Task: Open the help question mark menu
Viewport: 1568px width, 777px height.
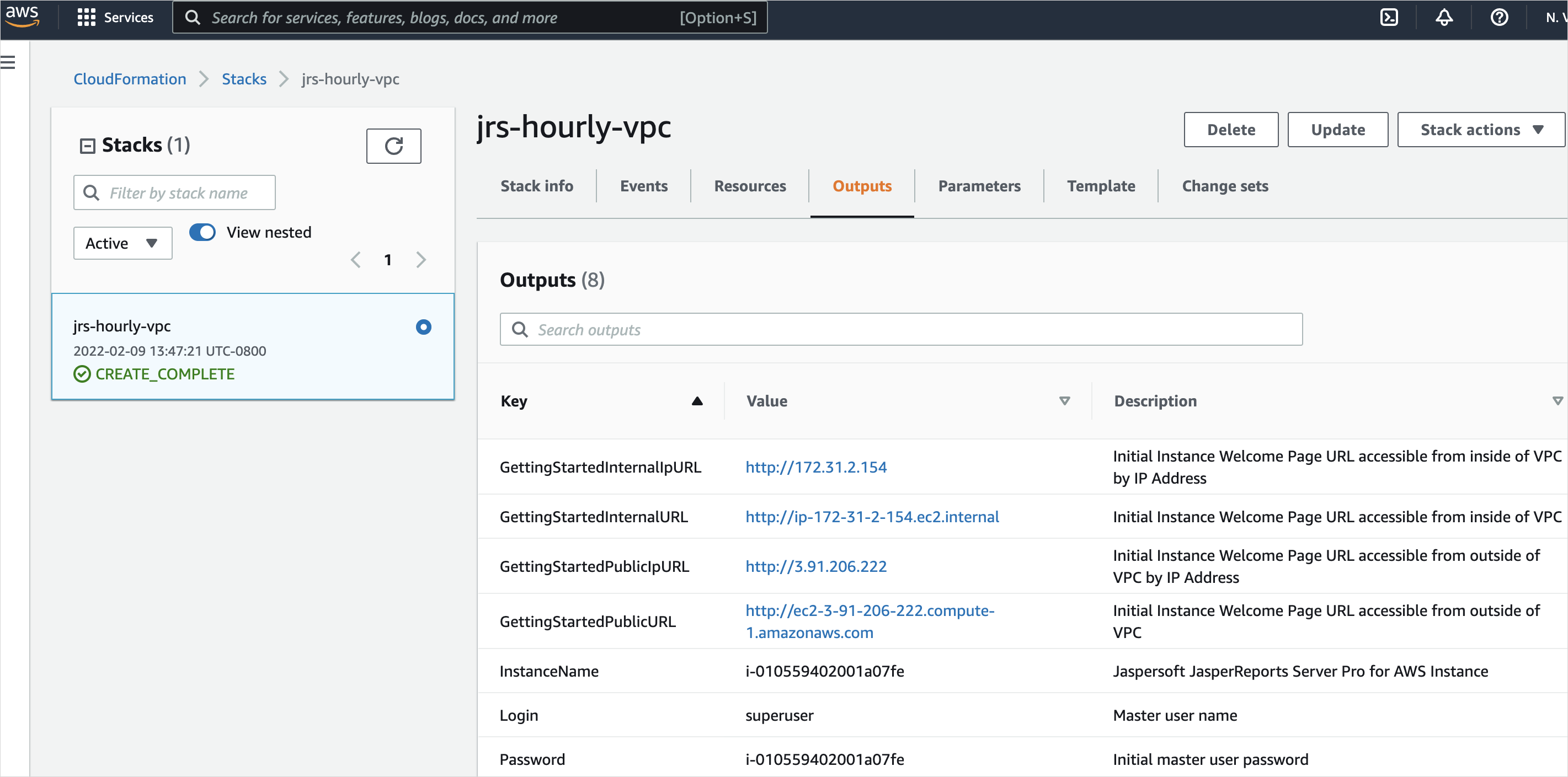Action: 1498,17
